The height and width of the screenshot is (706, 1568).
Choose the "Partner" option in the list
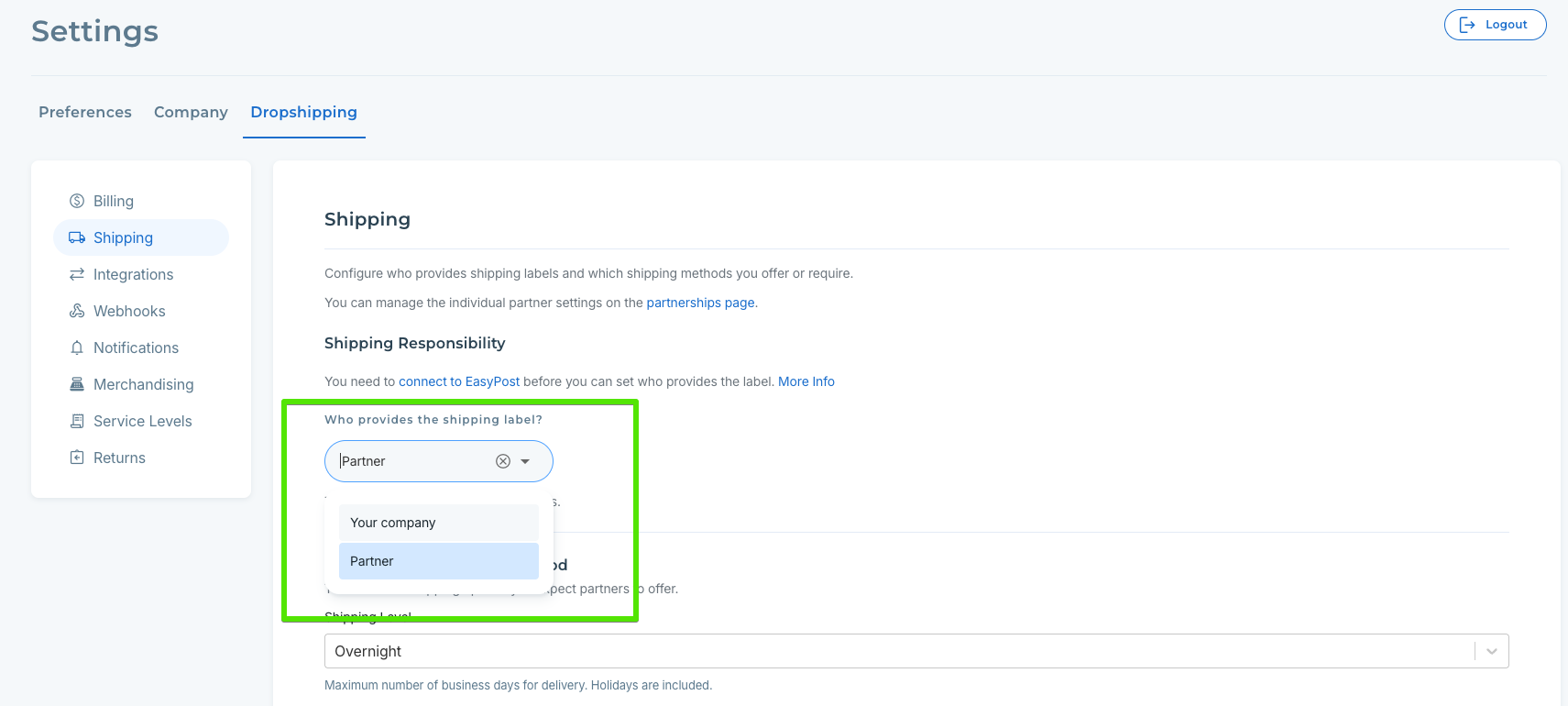[x=438, y=561]
